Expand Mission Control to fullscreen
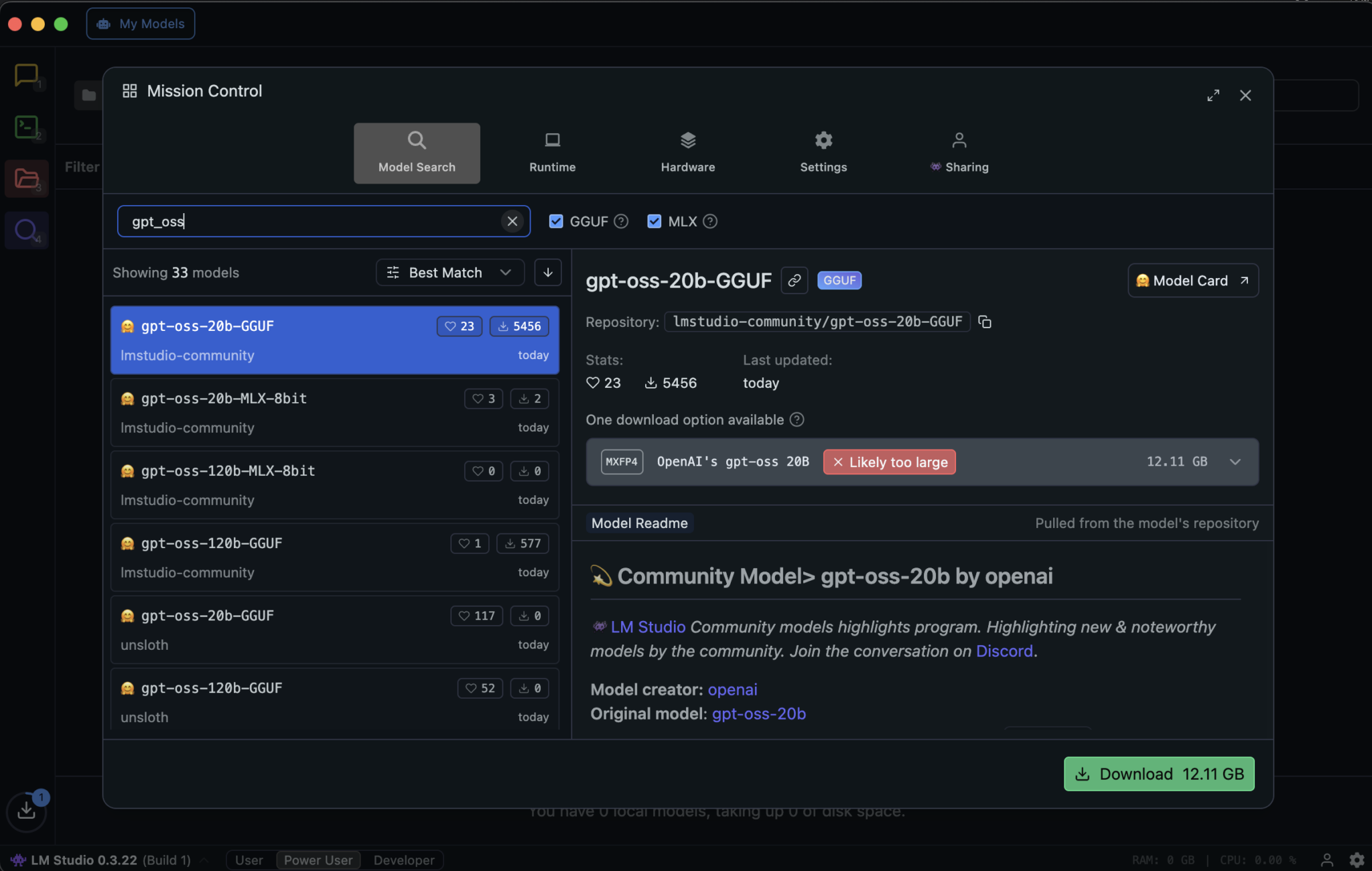The width and height of the screenshot is (1372, 871). 1213,96
